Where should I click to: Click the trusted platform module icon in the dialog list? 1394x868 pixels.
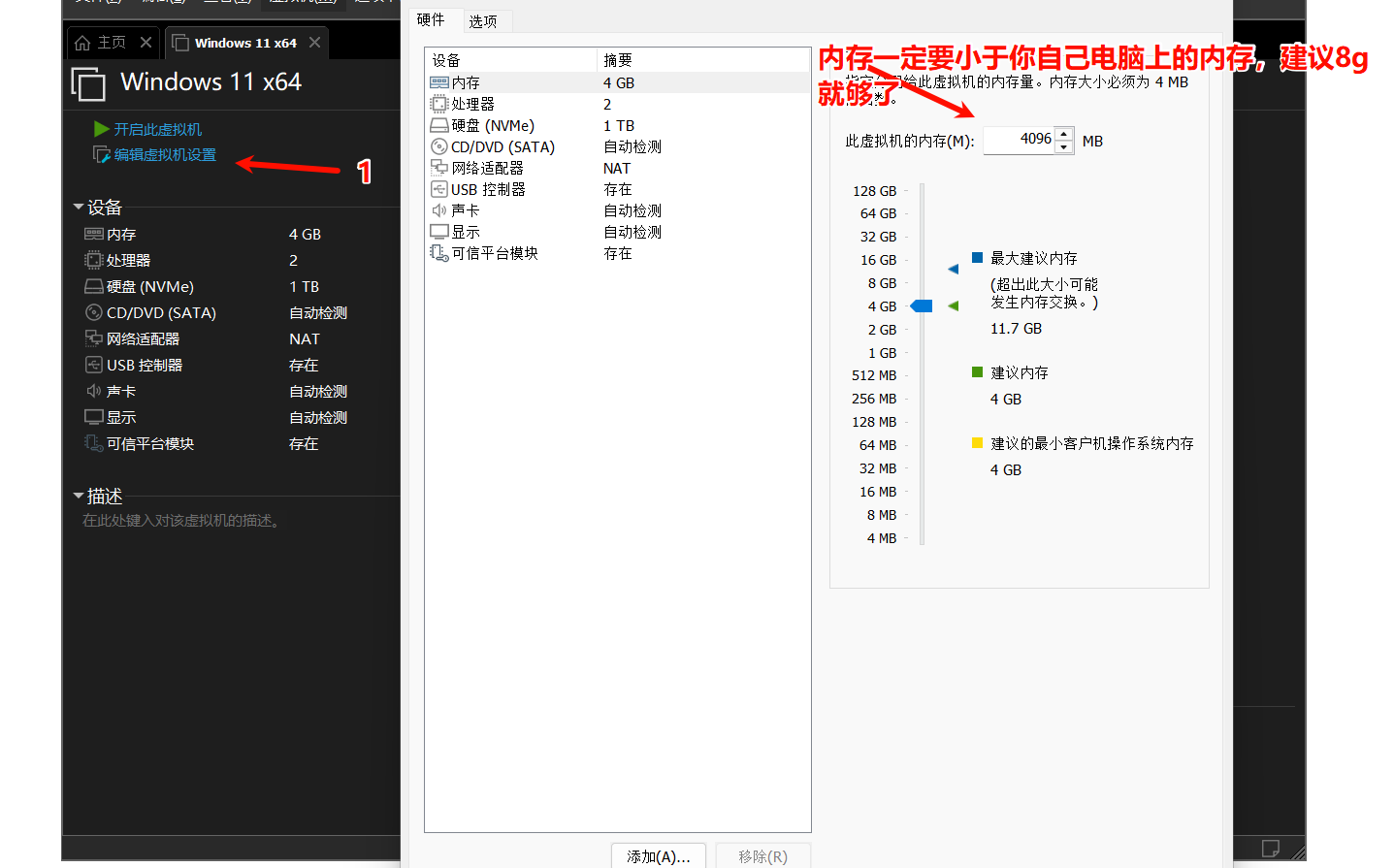[439, 253]
